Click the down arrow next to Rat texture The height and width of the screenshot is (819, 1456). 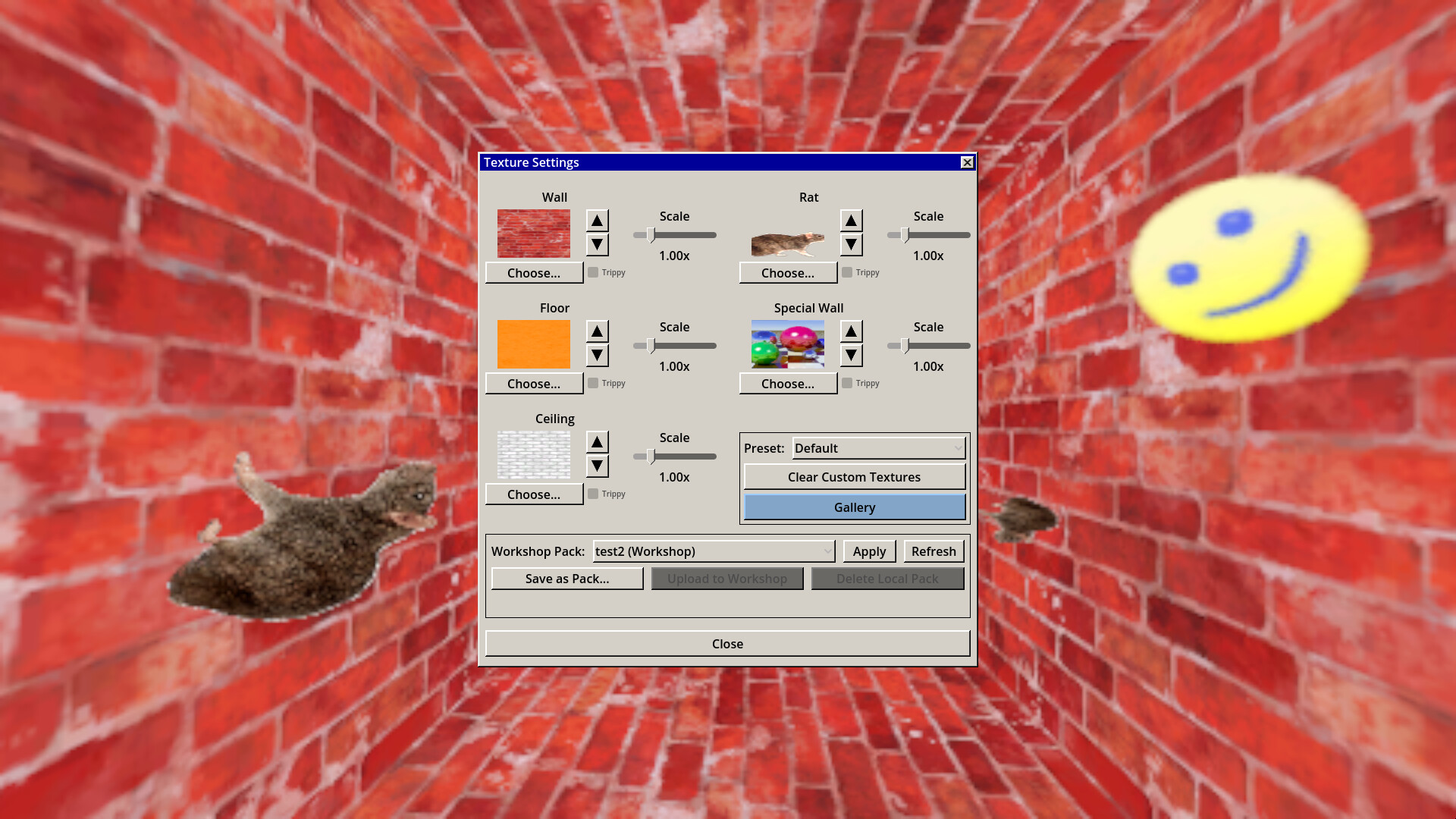click(851, 245)
